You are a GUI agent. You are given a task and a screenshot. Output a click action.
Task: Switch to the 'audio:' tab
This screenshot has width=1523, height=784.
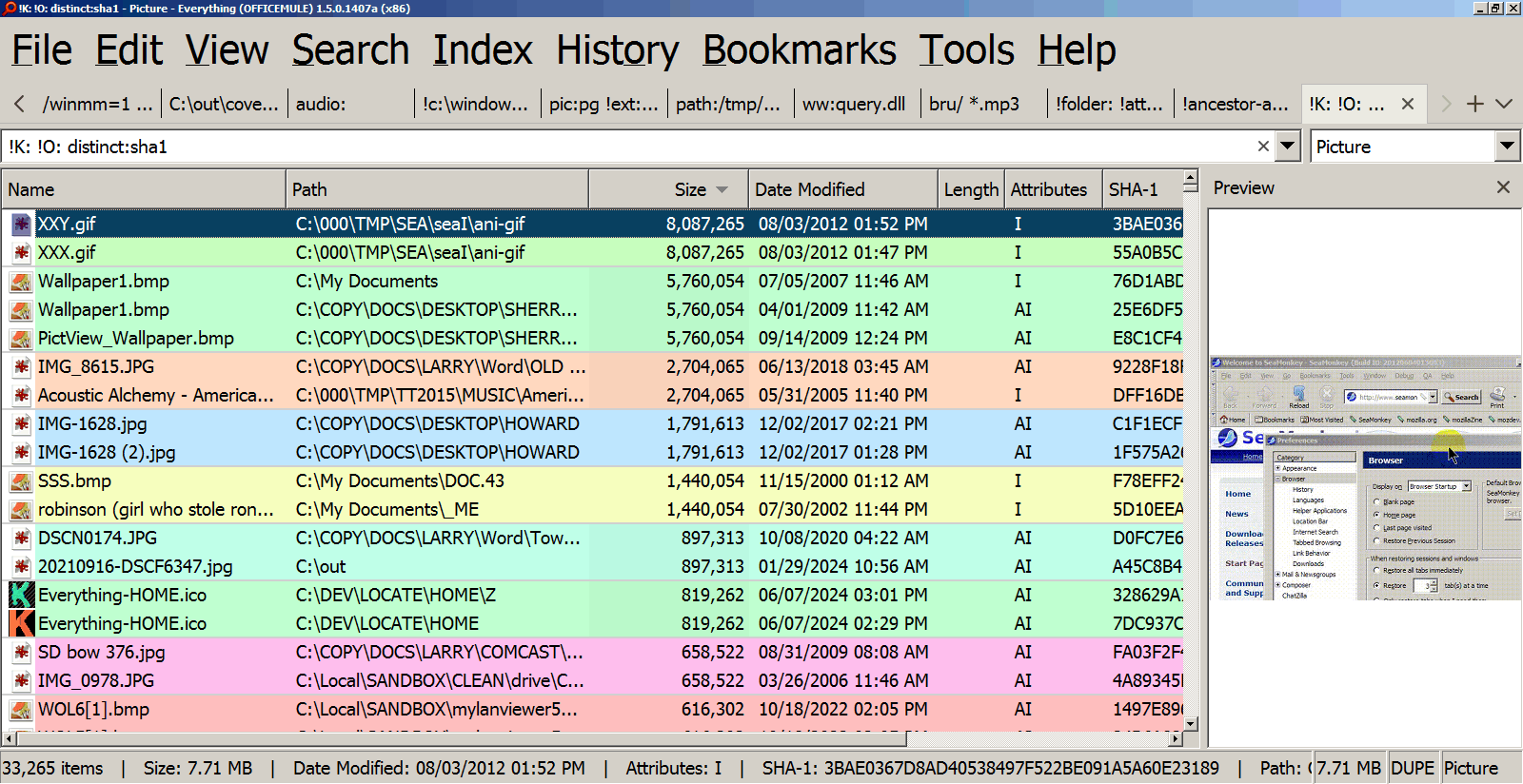coord(350,104)
